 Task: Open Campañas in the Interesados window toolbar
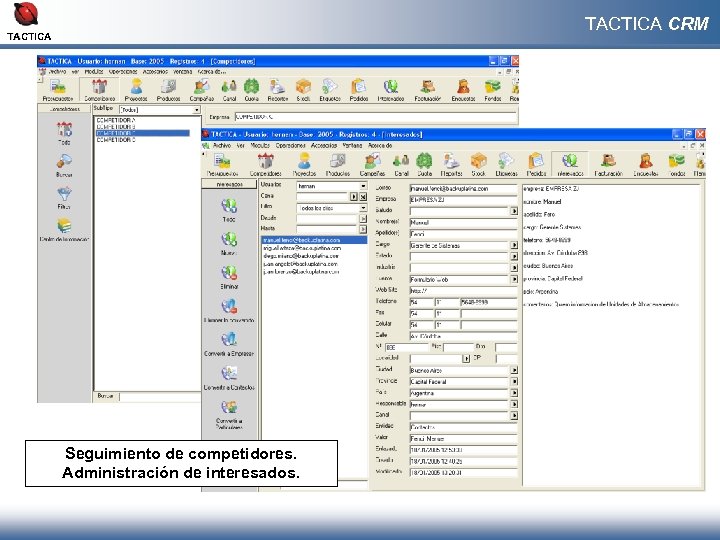click(372, 165)
